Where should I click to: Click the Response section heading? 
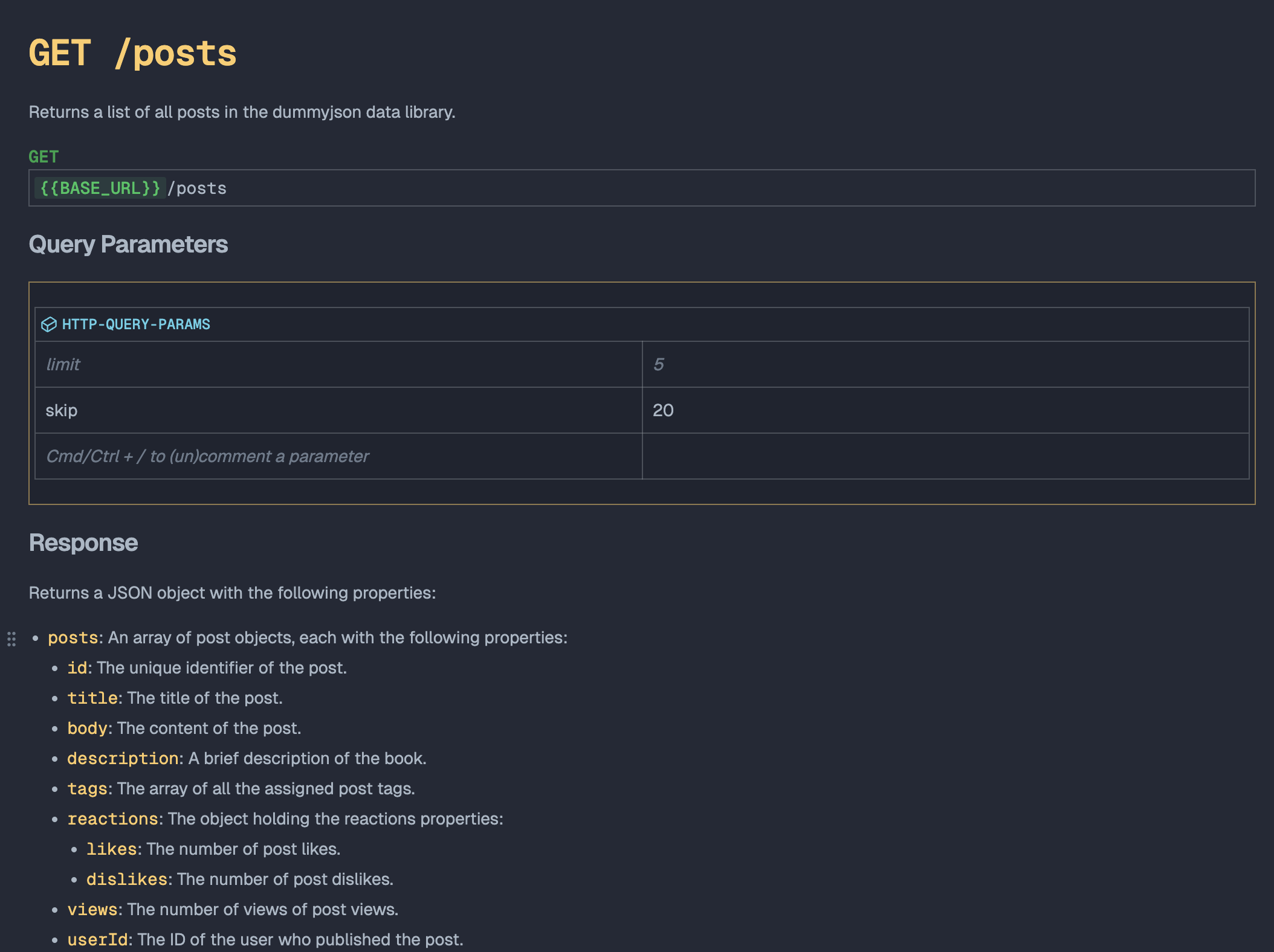(x=83, y=543)
